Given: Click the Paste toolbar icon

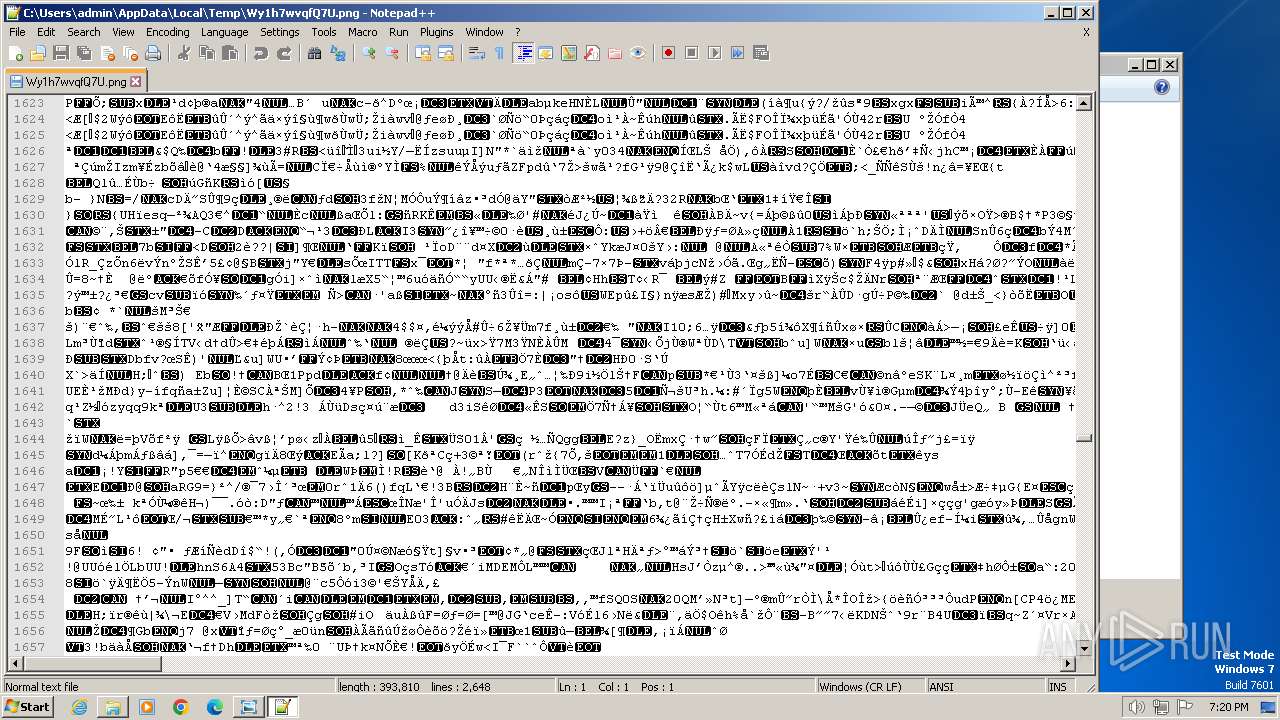Looking at the screenshot, I should pyautogui.click(x=229, y=53).
